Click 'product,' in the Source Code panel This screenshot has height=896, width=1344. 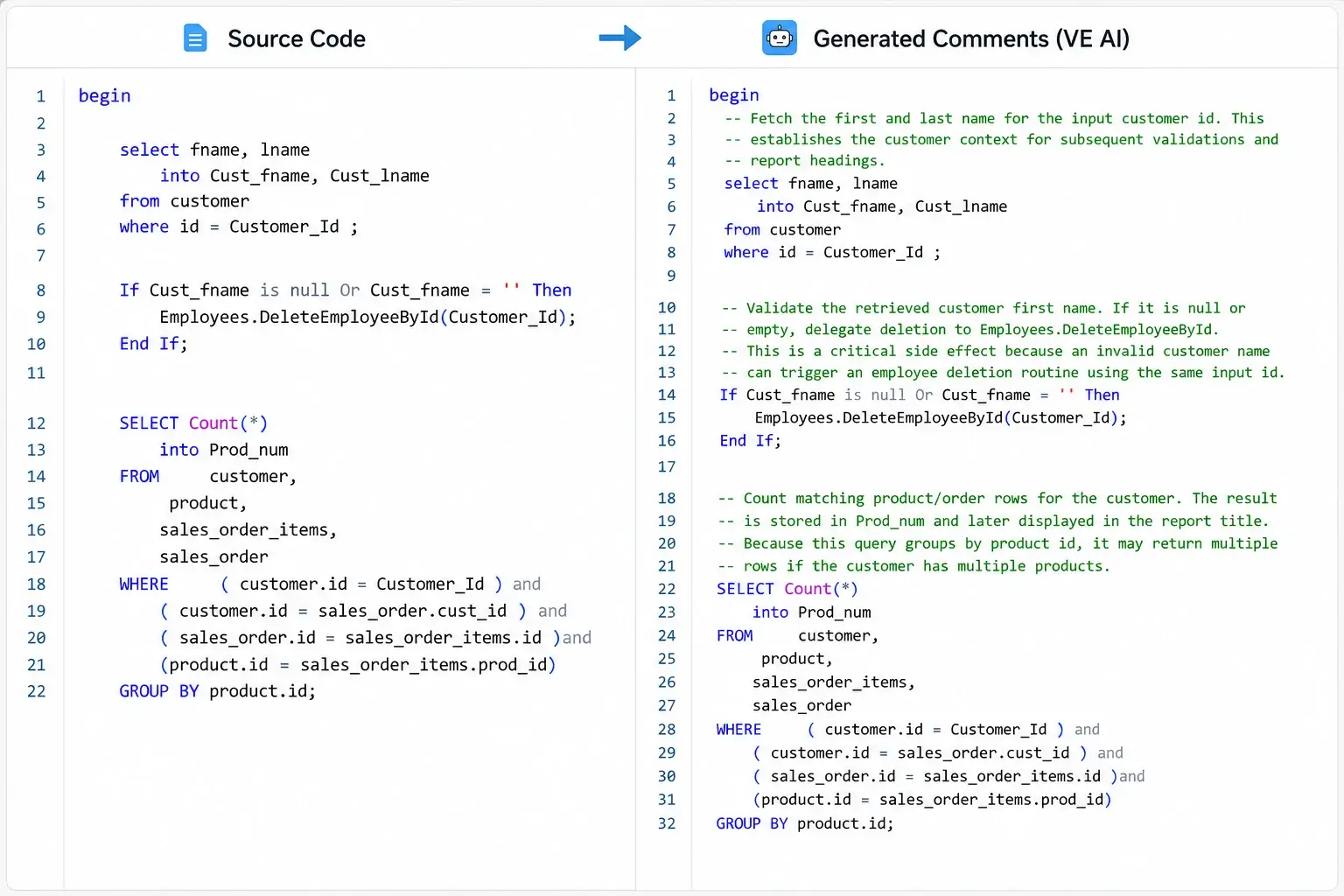pos(207,504)
